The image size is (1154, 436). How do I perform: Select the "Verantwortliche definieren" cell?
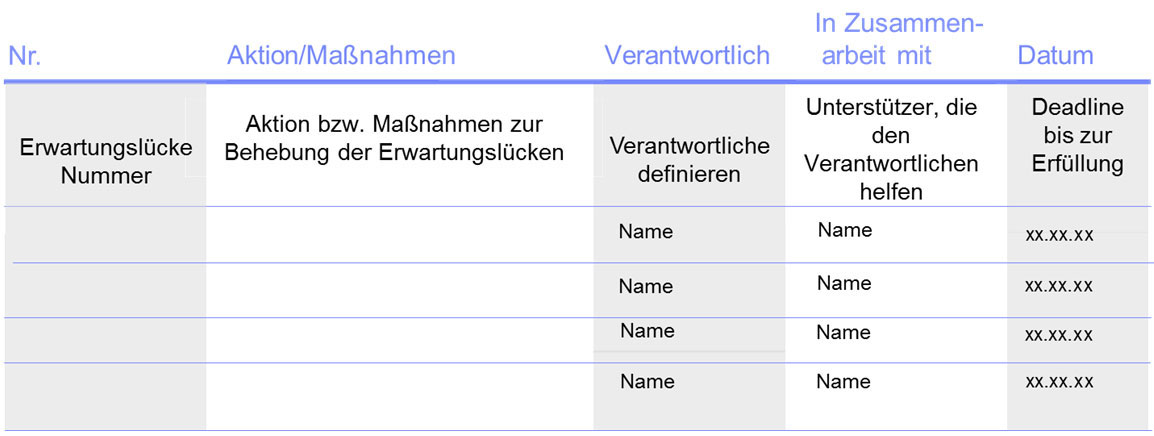[689, 159]
